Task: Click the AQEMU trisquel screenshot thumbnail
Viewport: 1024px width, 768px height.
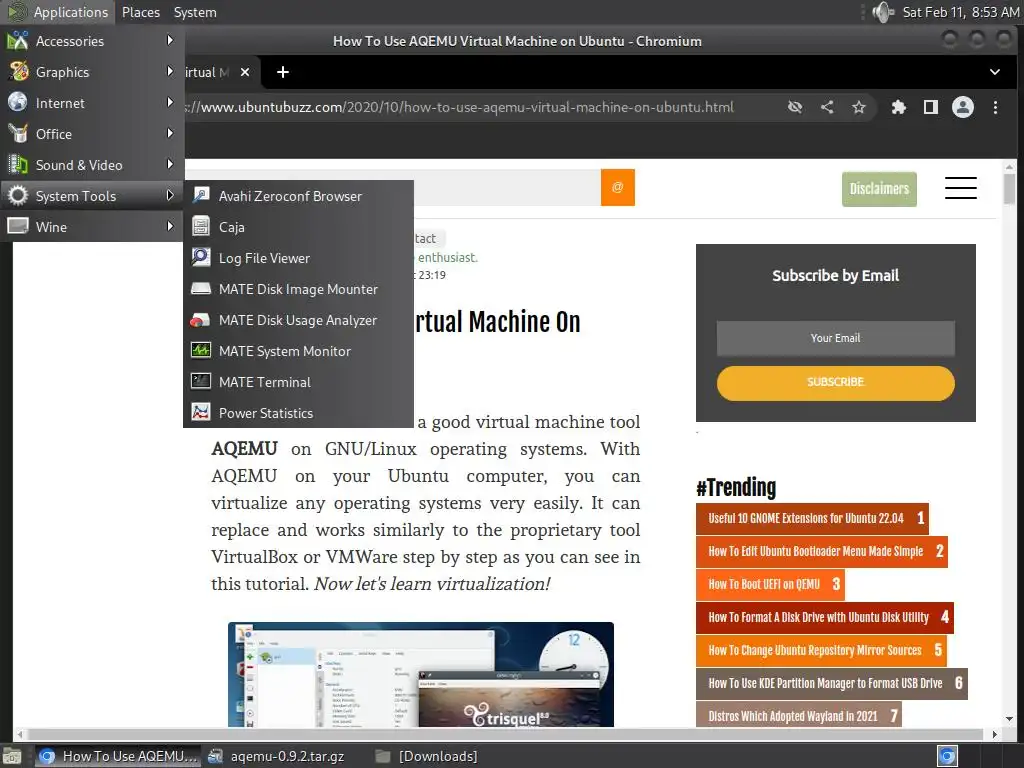Action: pos(421,675)
